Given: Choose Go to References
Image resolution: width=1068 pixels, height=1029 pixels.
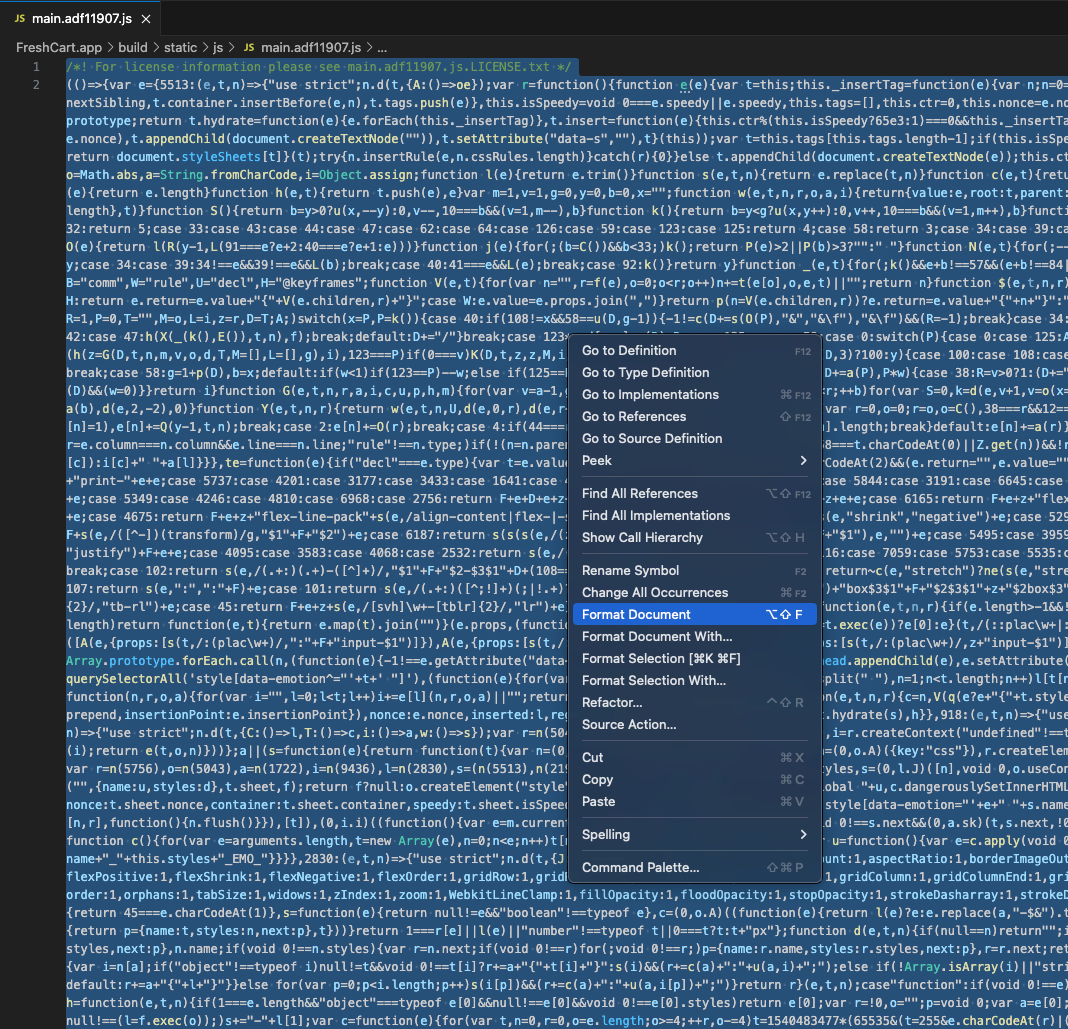Looking at the screenshot, I should (x=694, y=416).
